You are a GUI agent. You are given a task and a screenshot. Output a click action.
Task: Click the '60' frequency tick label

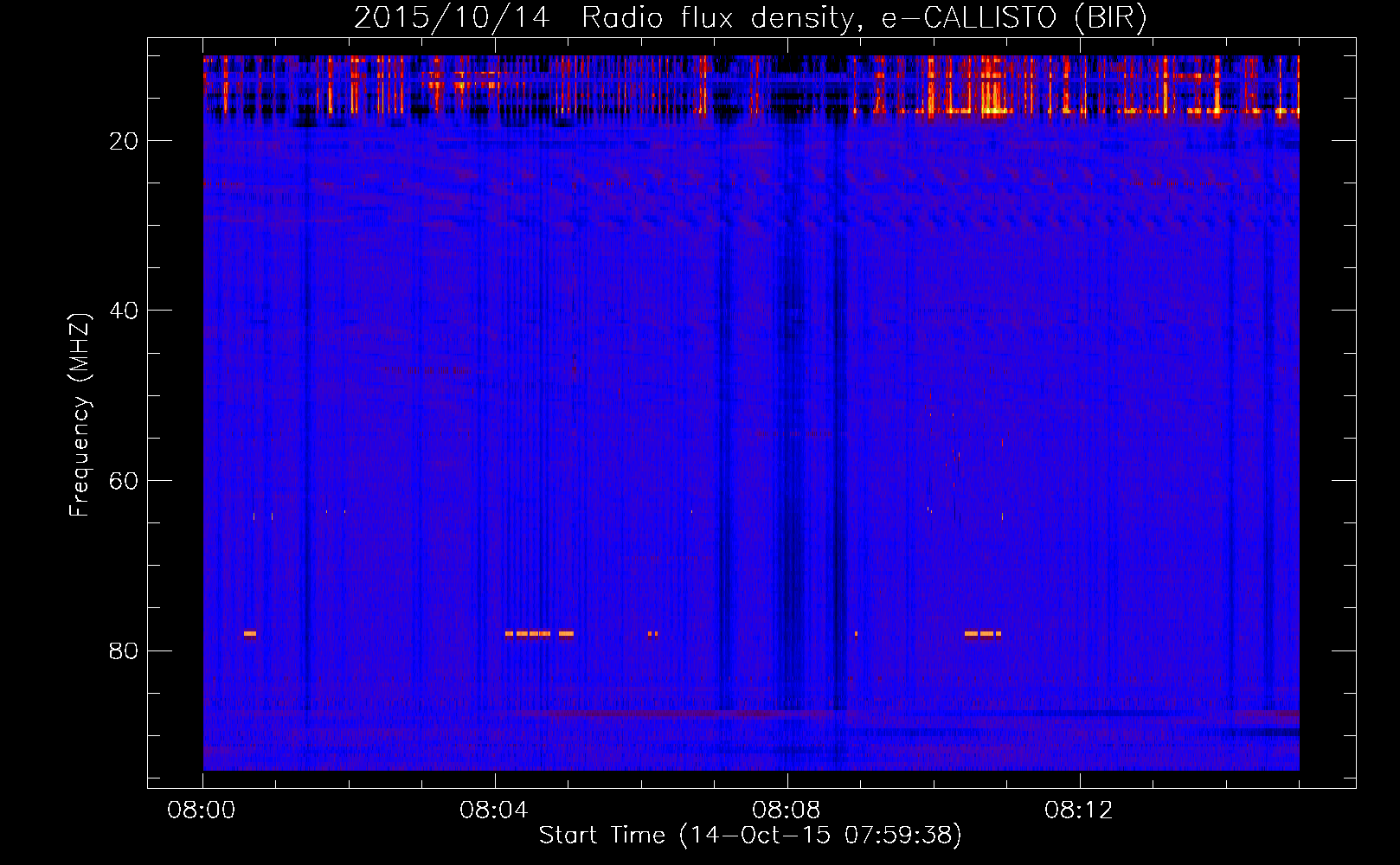(x=124, y=481)
